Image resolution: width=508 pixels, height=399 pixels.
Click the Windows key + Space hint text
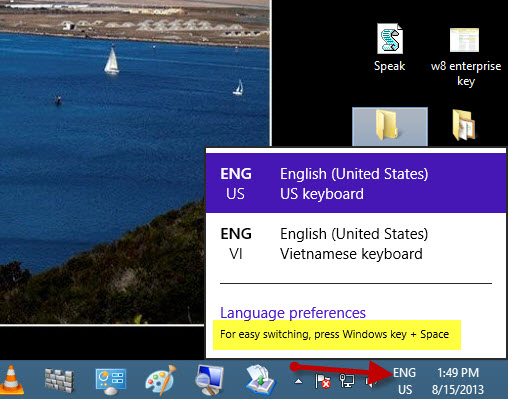(x=334, y=334)
